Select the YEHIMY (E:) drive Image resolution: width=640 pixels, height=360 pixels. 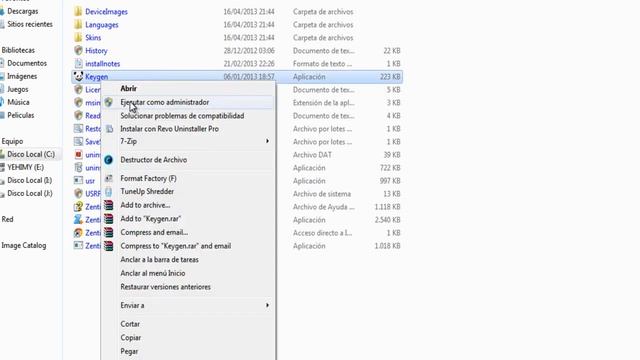coord(25,167)
